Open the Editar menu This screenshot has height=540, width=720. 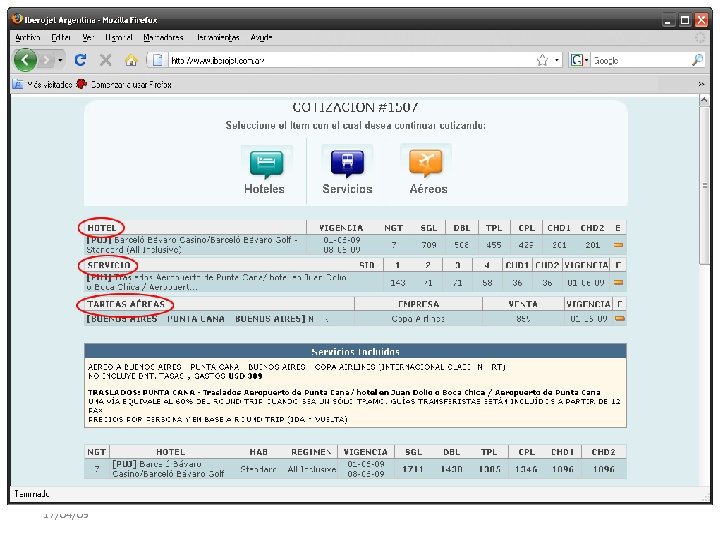click(x=61, y=37)
